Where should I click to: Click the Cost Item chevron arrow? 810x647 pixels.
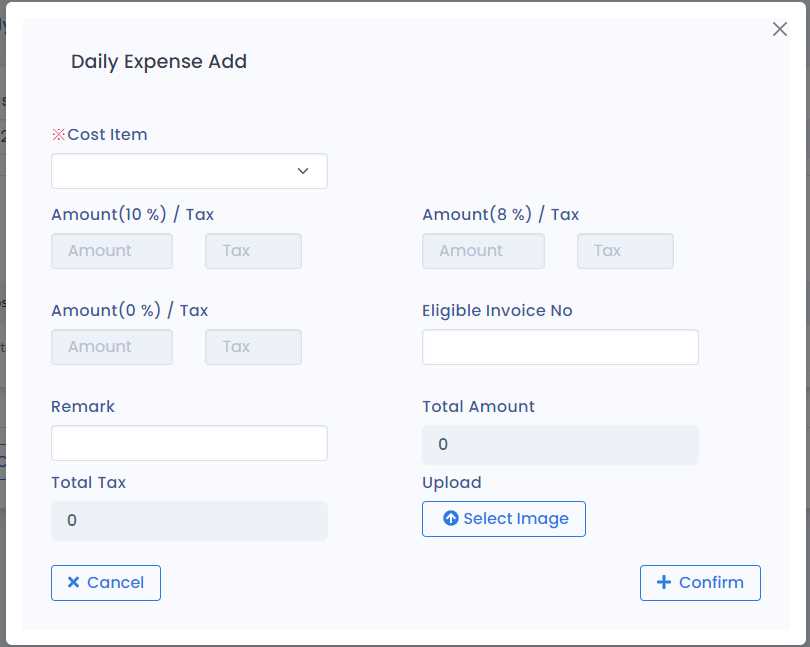click(303, 171)
